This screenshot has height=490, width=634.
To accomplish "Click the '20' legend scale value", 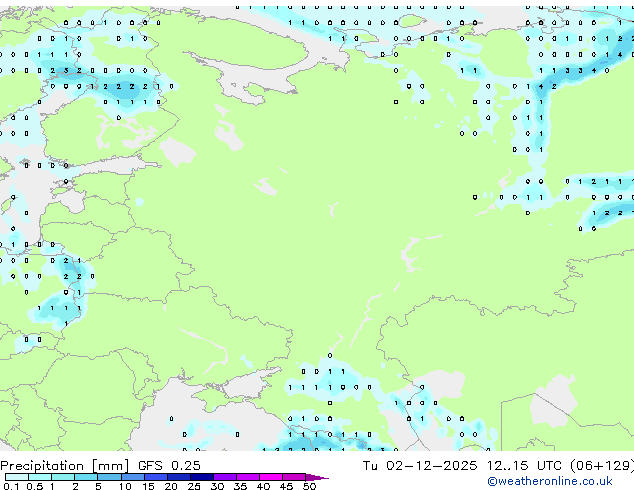I will tap(171, 486).
